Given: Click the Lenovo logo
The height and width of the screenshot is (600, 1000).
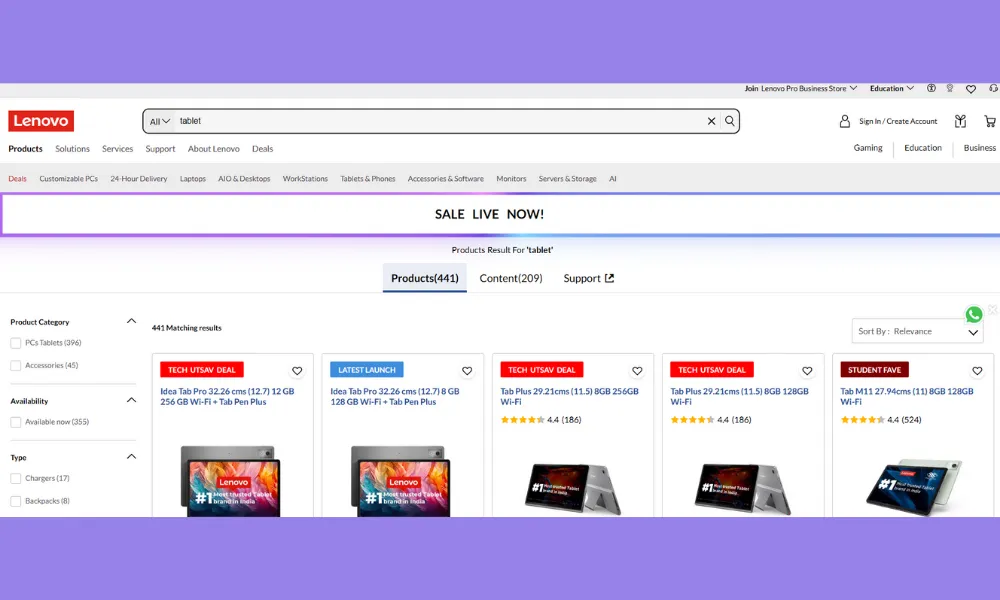Looking at the screenshot, I should 41,121.
